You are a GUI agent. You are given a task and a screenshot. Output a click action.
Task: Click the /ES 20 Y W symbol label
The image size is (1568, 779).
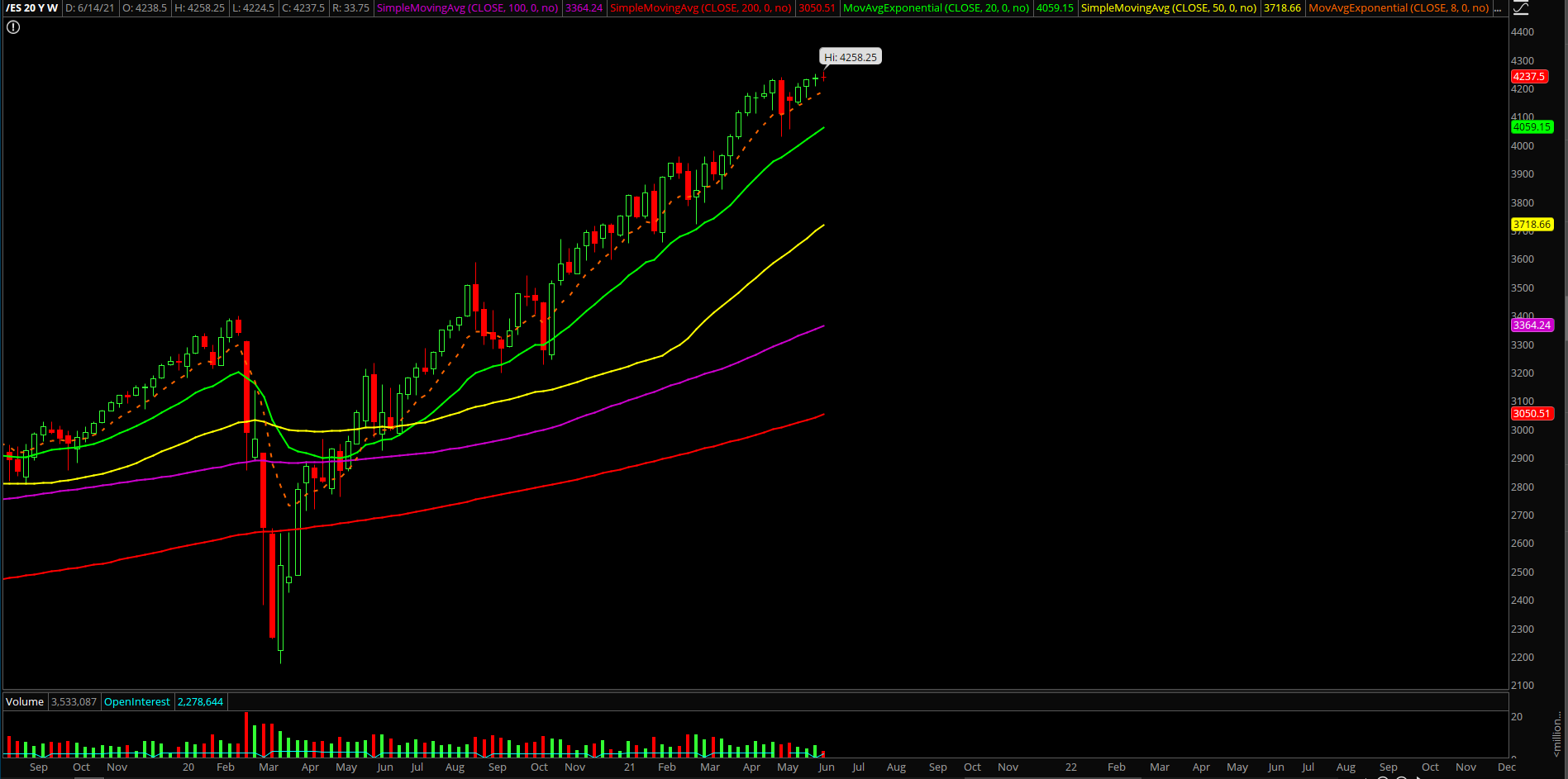pyautogui.click(x=32, y=8)
